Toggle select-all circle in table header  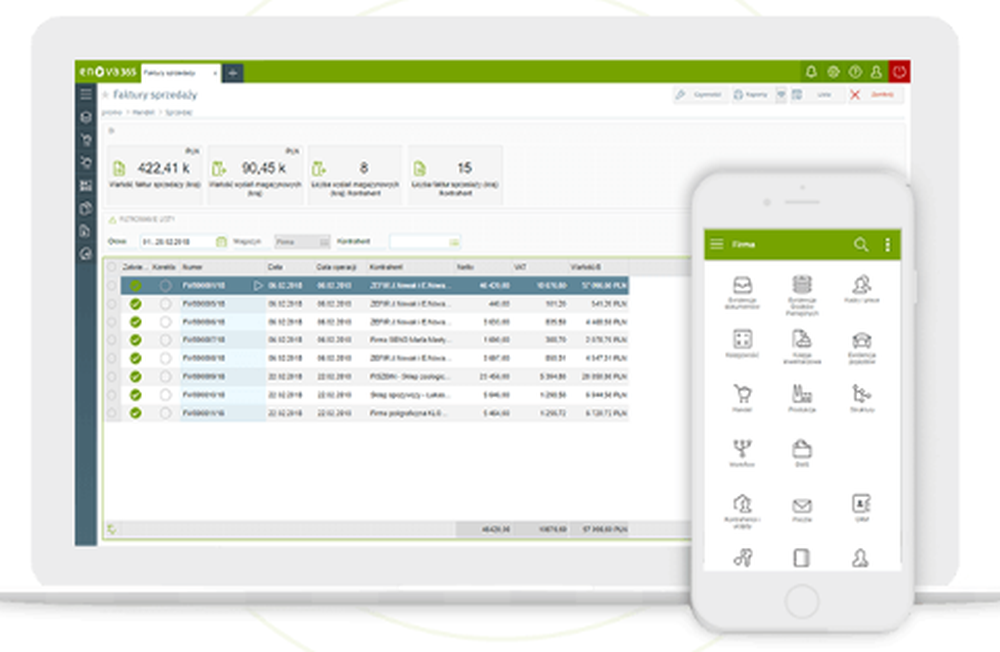click(112, 267)
